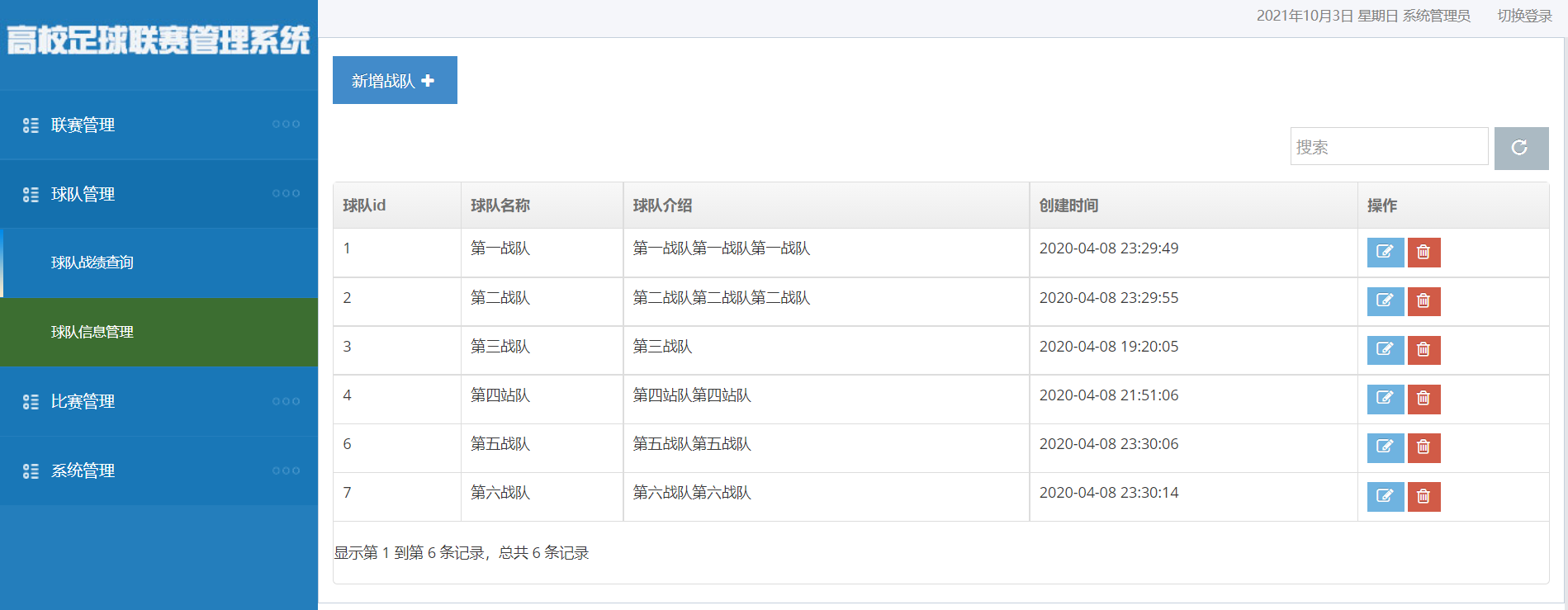This screenshot has width=1568, height=610.
Task: Delete the 第一战队 row with trash icon
Action: [1424, 253]
